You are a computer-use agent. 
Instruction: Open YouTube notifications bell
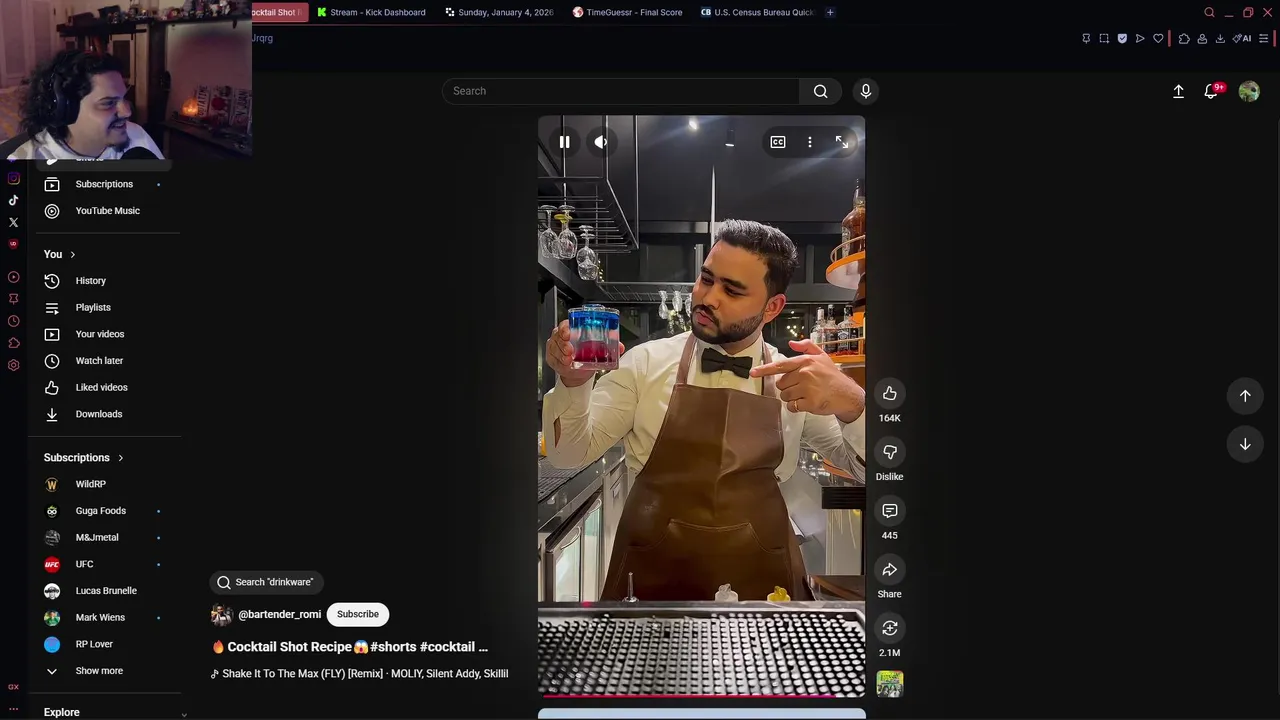tap(1212, 91)
